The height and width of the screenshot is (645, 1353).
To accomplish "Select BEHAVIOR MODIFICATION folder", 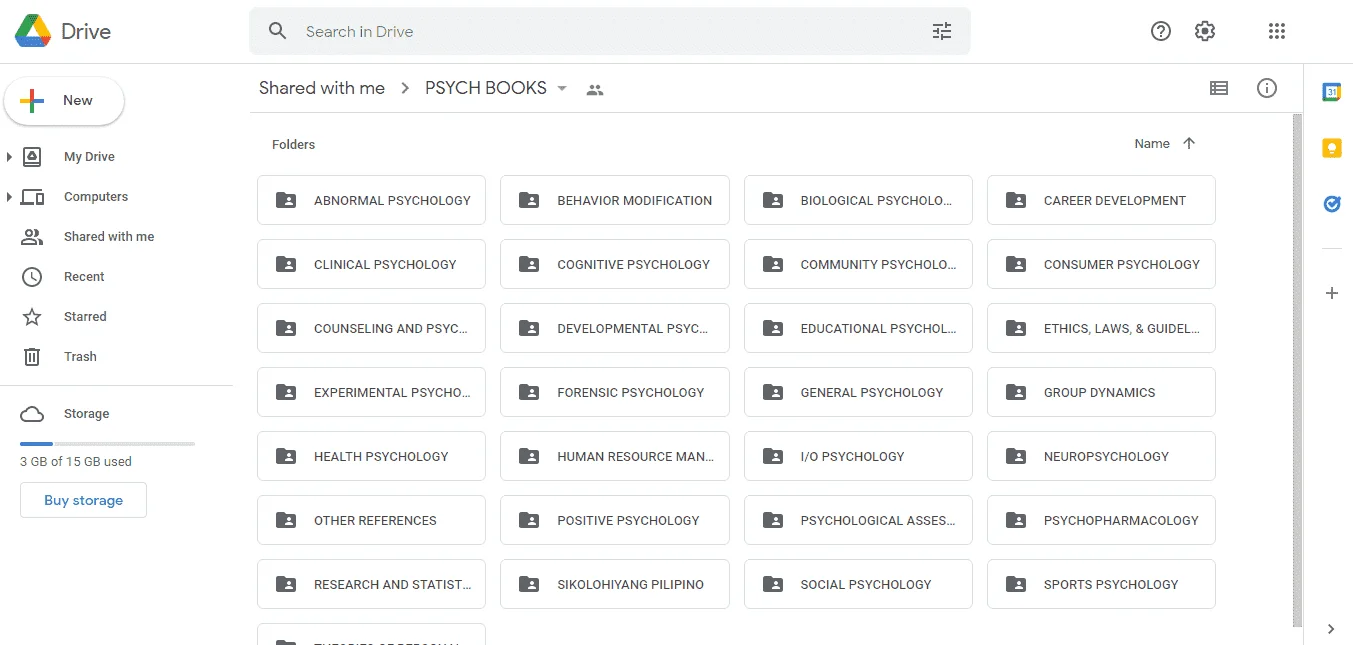I will pyautogui.click(x=615, y=200).
